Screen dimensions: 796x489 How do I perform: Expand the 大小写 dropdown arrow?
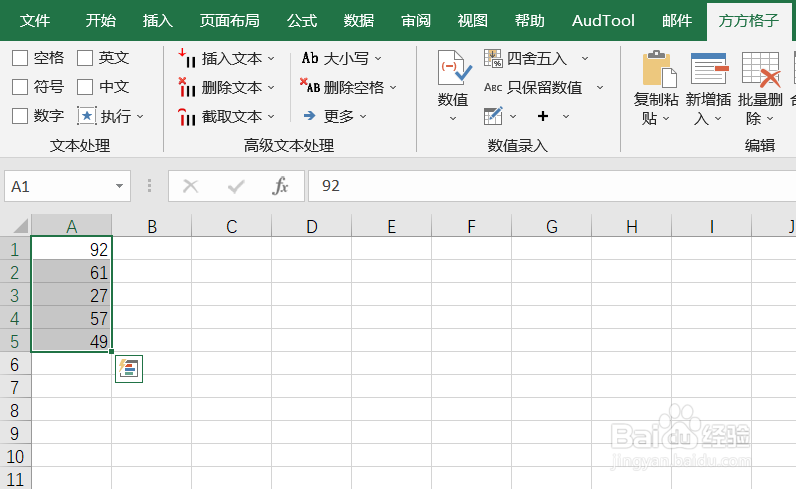coord(378,59)
